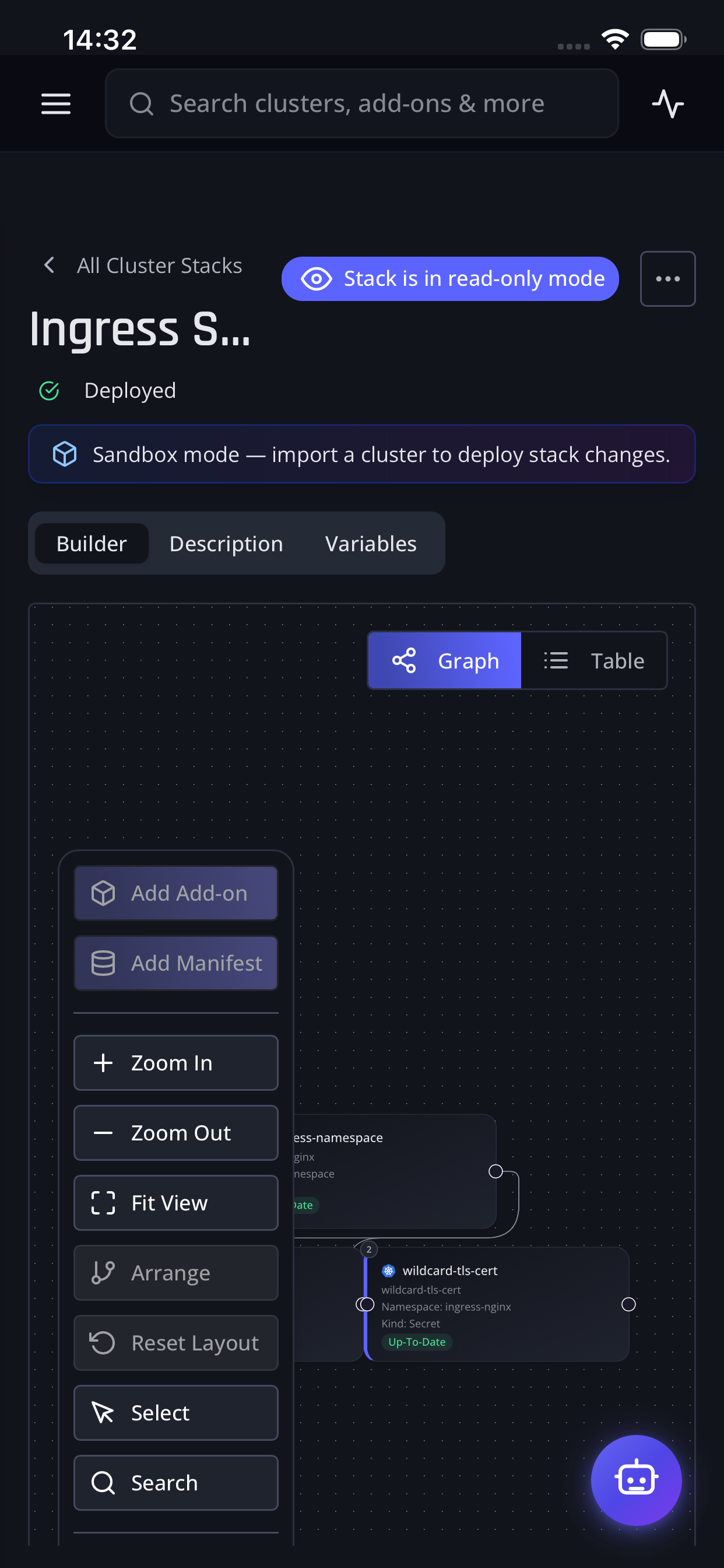This screenshot has width=724, height=1568.
Task: Open the hamburger navigation menu
Action: 55,103
